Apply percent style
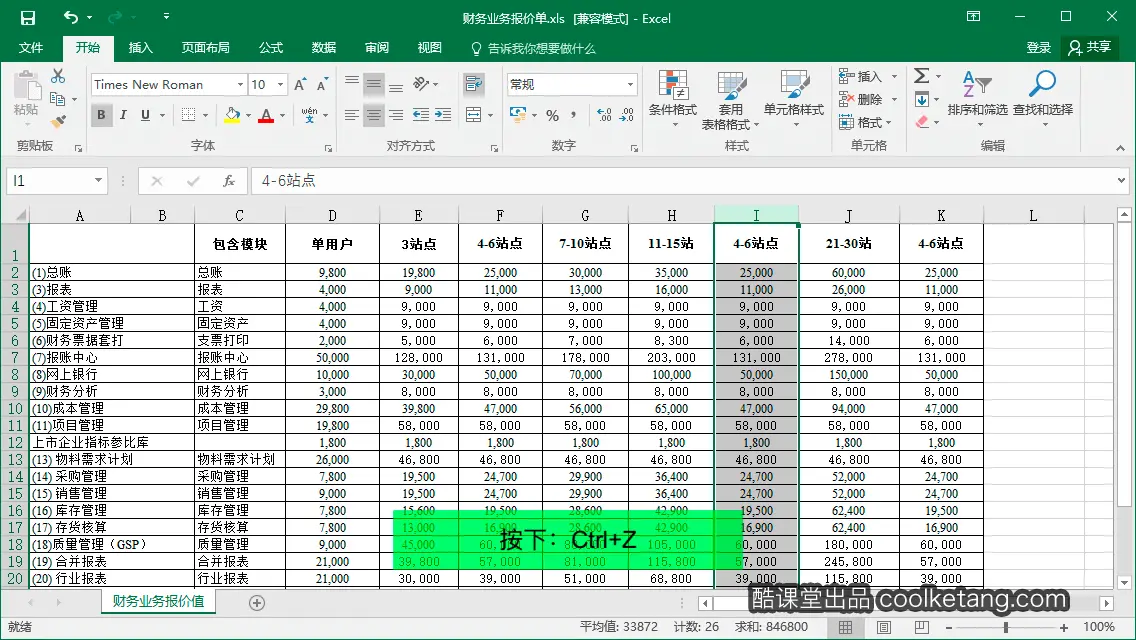The height and width of the screenshot is (640, 1136). click(552, 115)
